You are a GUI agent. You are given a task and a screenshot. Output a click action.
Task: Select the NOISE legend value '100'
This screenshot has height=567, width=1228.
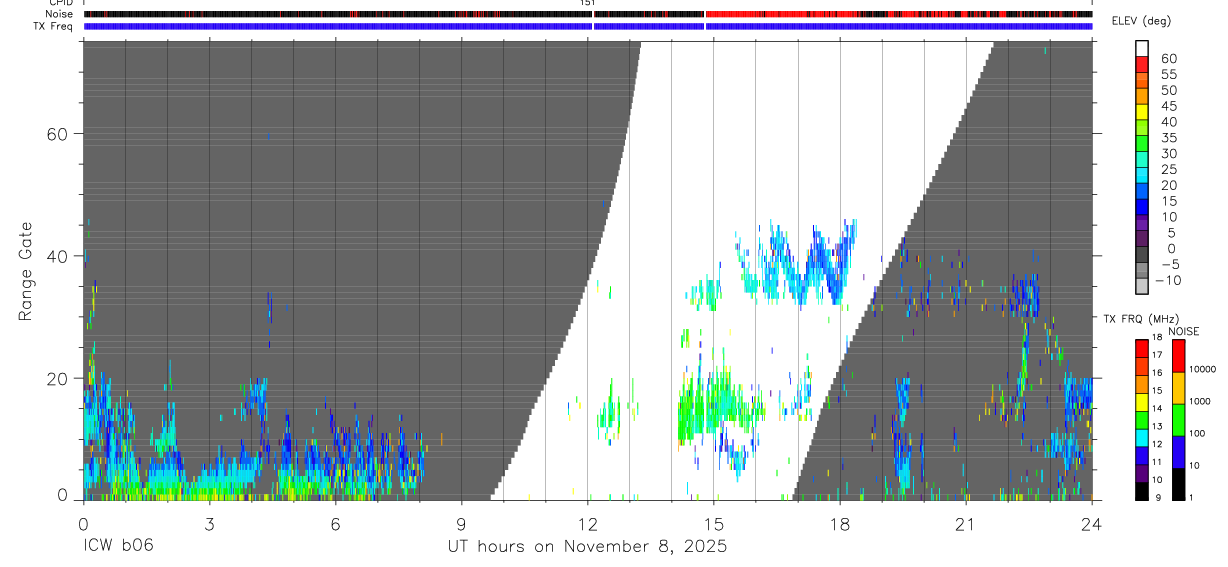pyautogui.click(x=1198, y=433)
